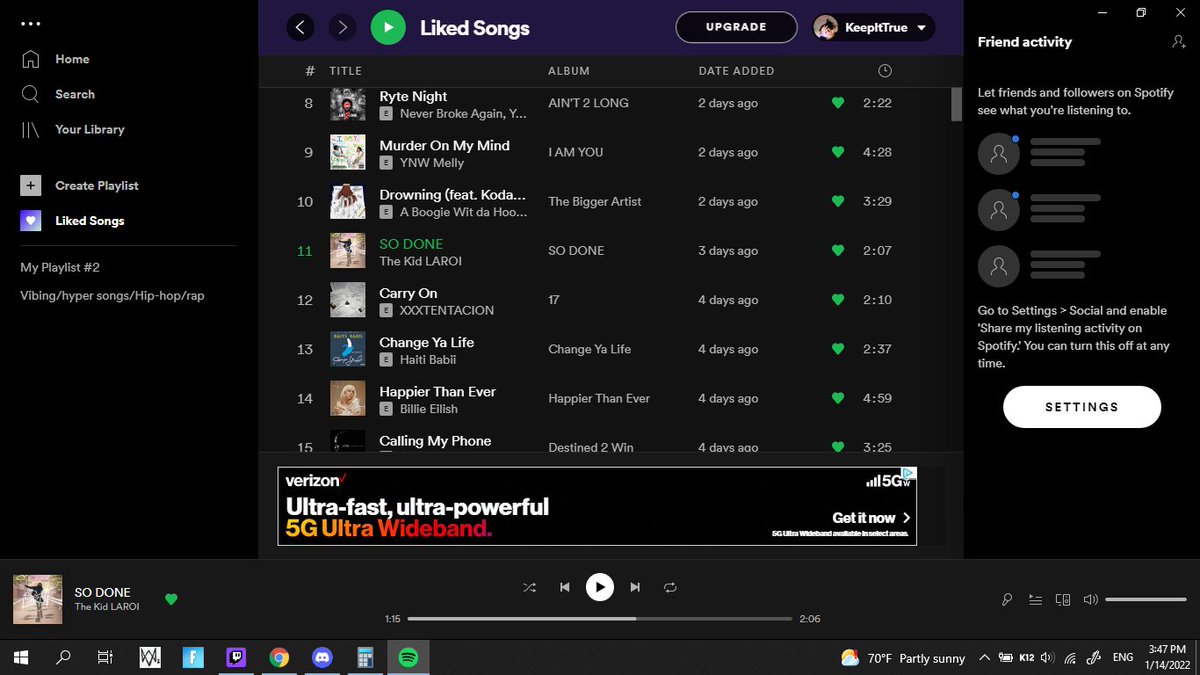This screenshot has width=1200, height=675.
Task: Open now playing SO DONE cover art
Action: click(38, 599)
